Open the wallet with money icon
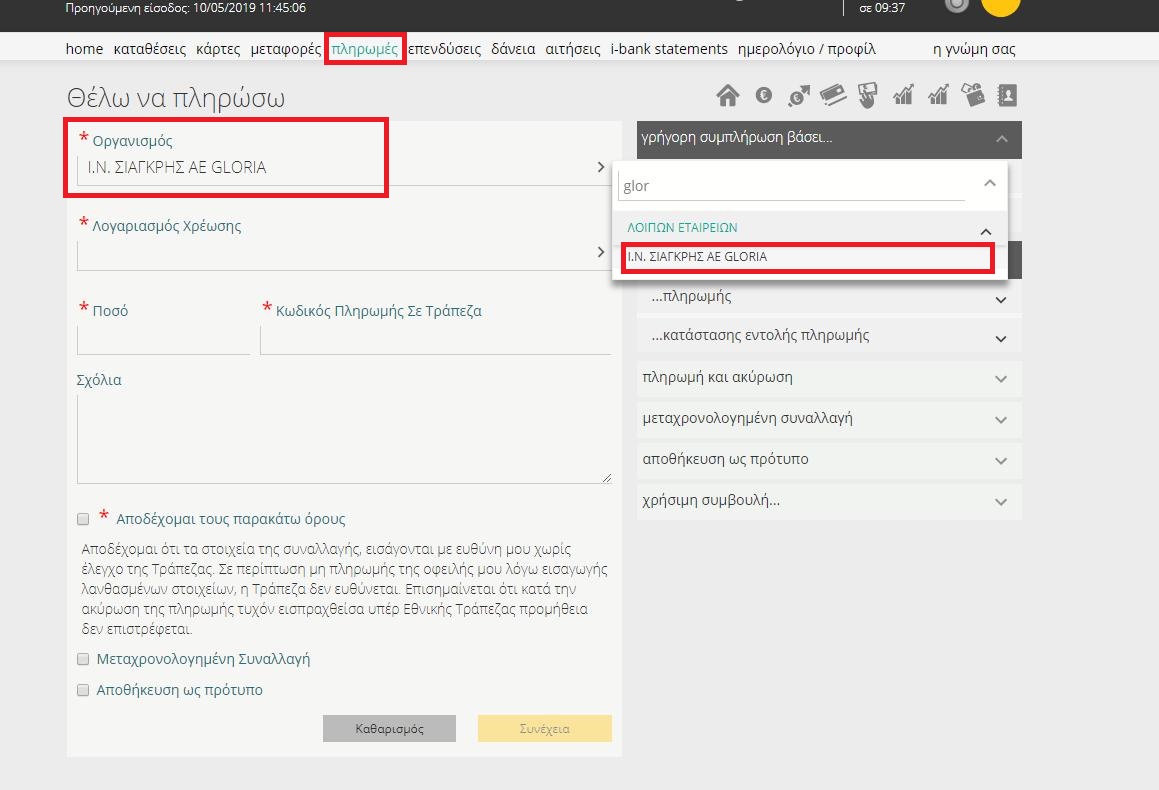This screenshot has height=790, width=1159. pos(972,96)
